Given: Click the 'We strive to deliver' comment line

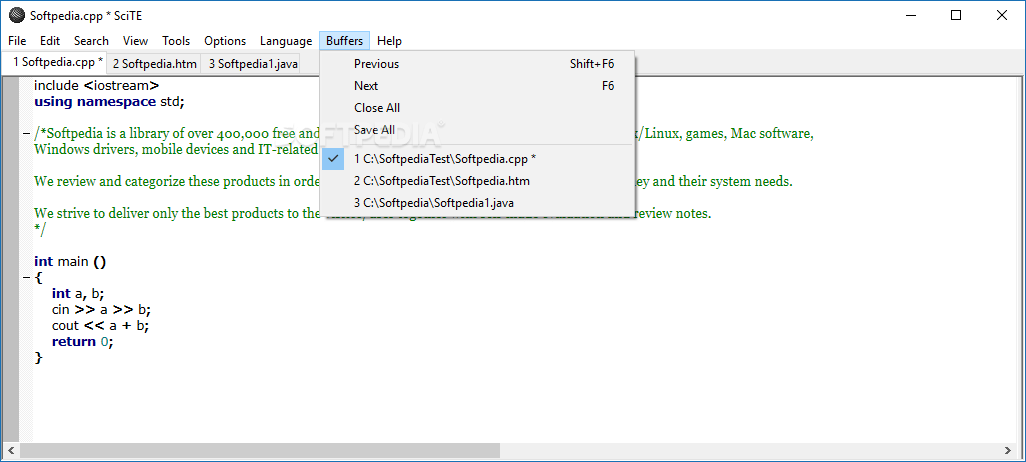Looking at the screenshot, I should [x=373, y=213].
